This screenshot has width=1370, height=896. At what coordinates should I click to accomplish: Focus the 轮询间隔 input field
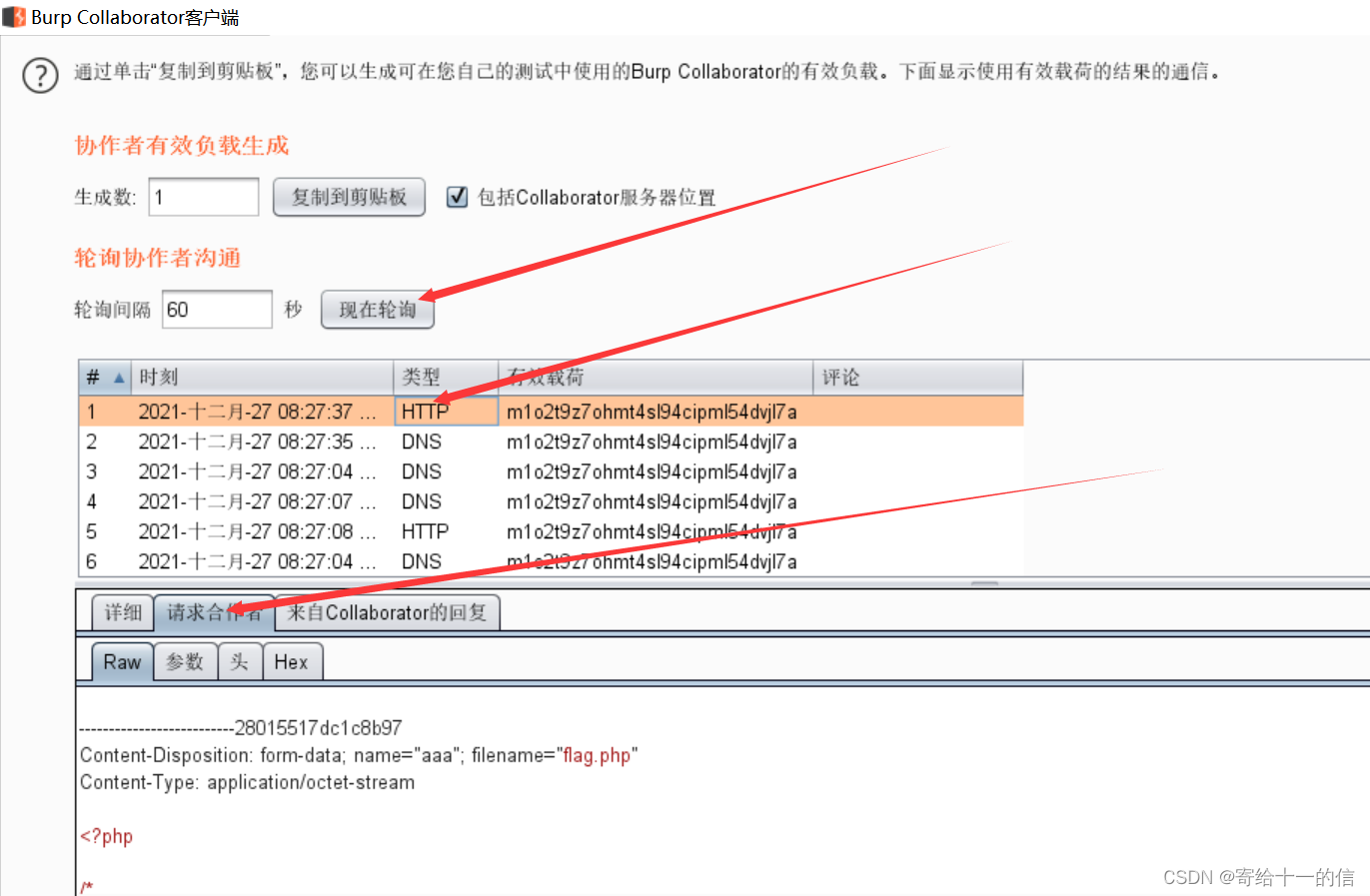(x=217, y=310)
